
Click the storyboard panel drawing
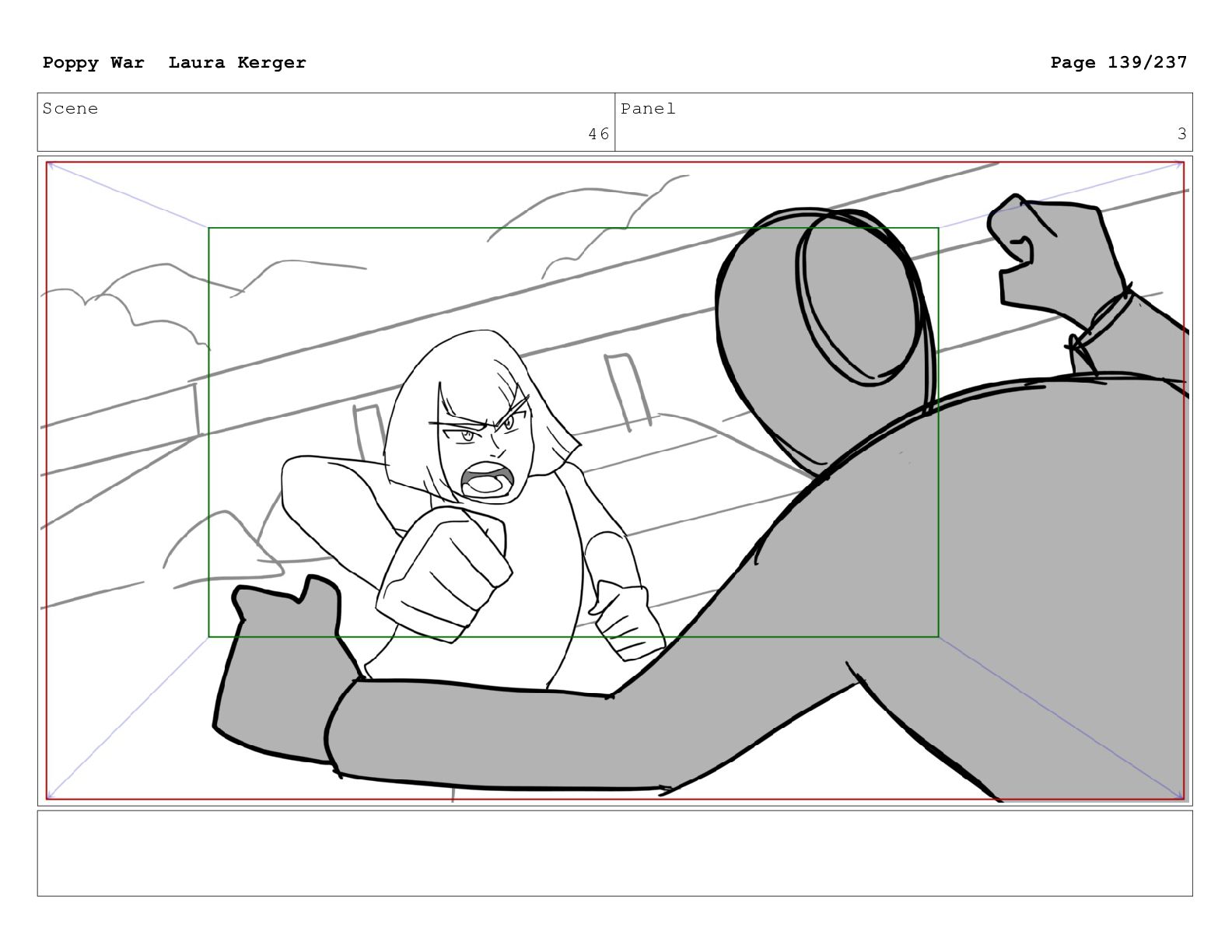614,481
